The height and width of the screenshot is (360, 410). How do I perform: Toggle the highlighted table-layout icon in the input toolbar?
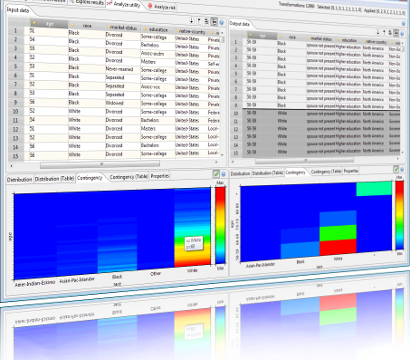tap(214, 22)
